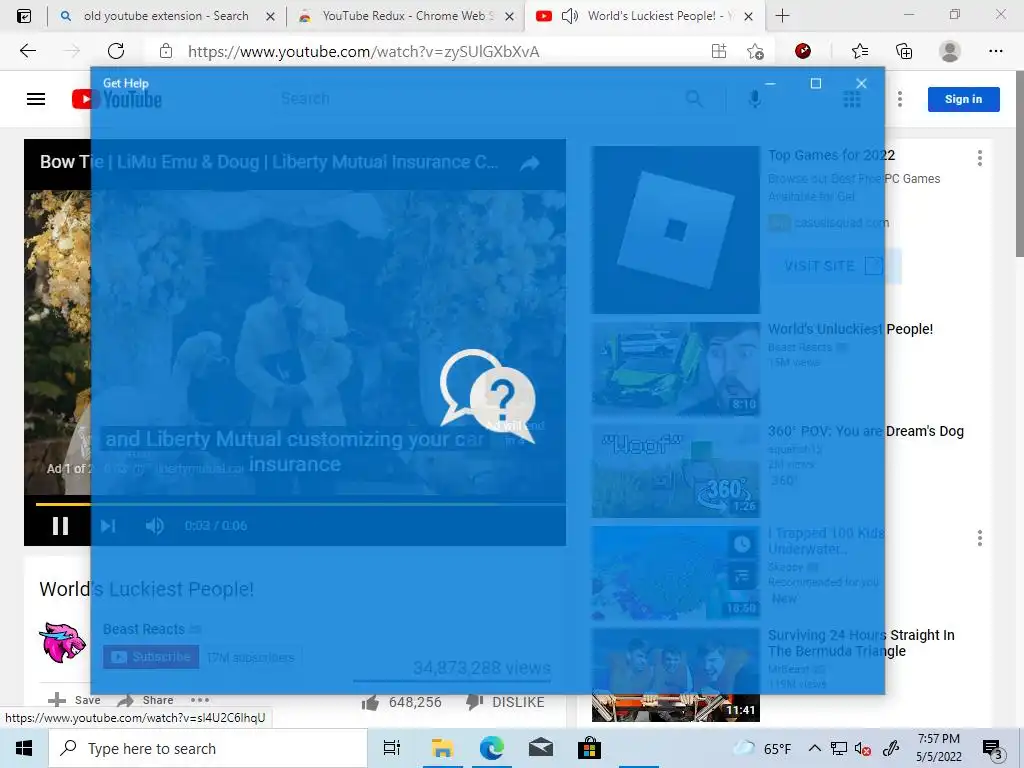Viewport: 1024px width, 768px height.
Task: Open the weather widget showing 65°F
Action: [x=762, y=748]
